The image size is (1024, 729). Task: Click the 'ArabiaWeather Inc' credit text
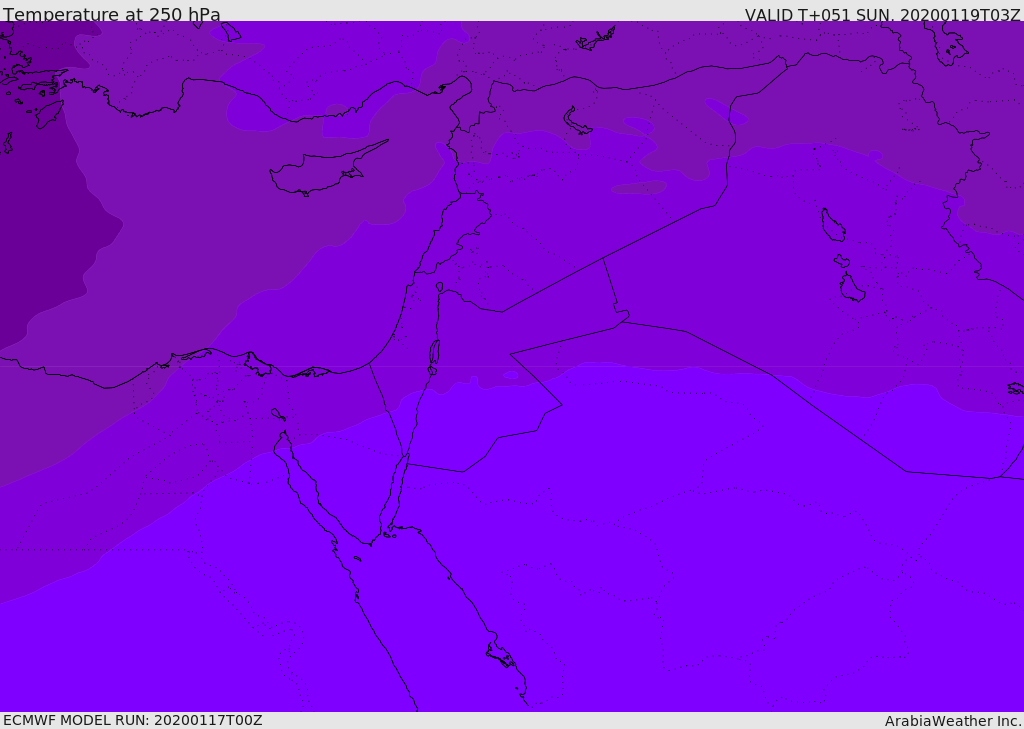952,721
